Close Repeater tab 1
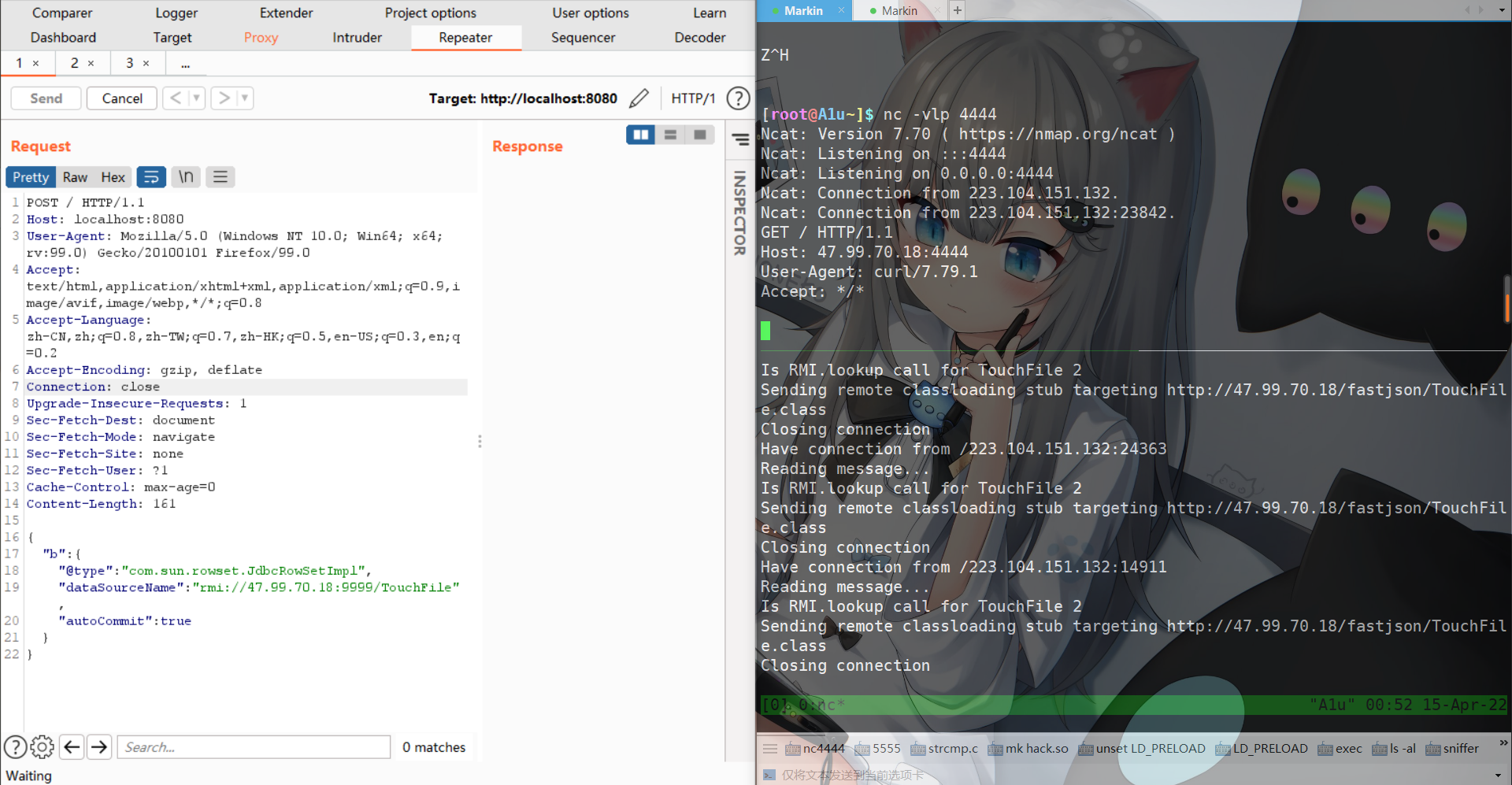 (35, 63)
